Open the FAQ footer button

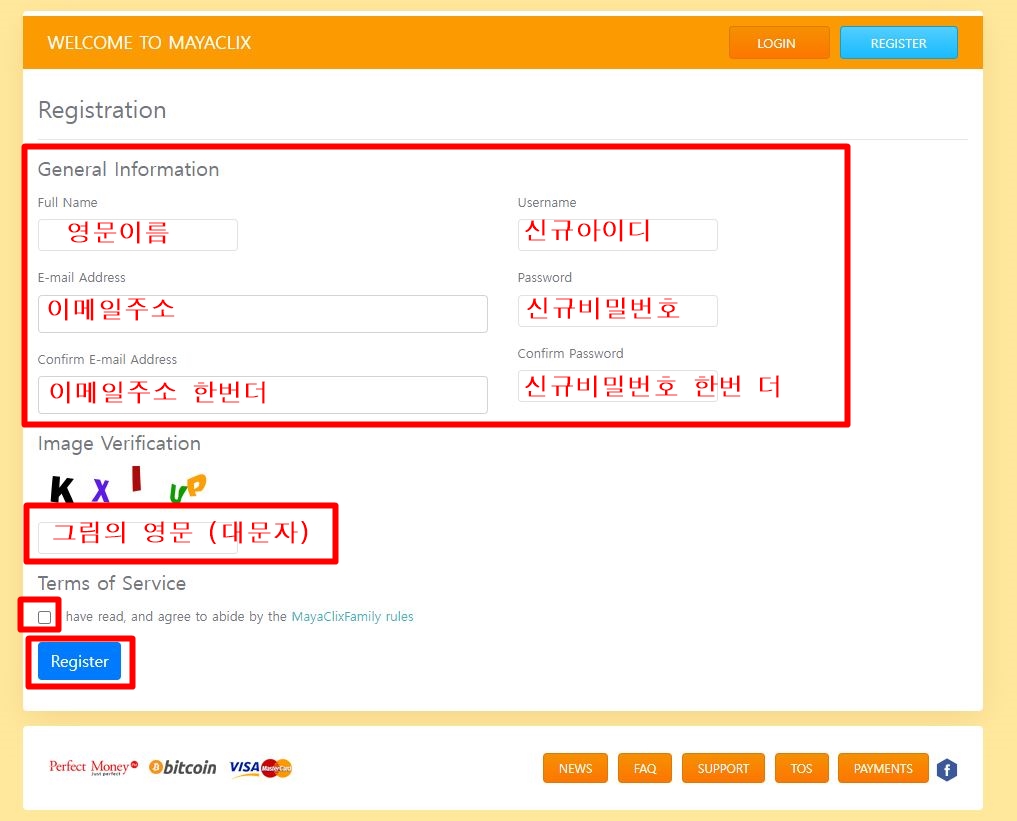pos(645,768)
